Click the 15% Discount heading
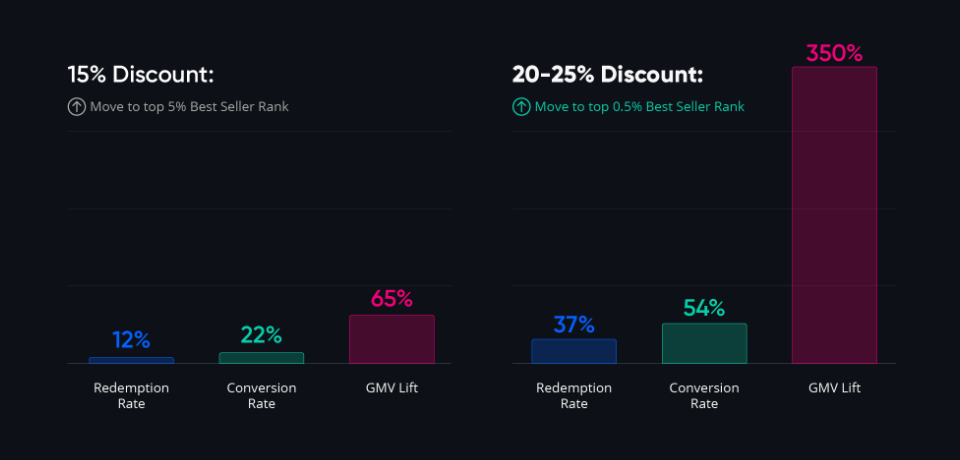Screen dimensions: 960x460 (141, 75)
